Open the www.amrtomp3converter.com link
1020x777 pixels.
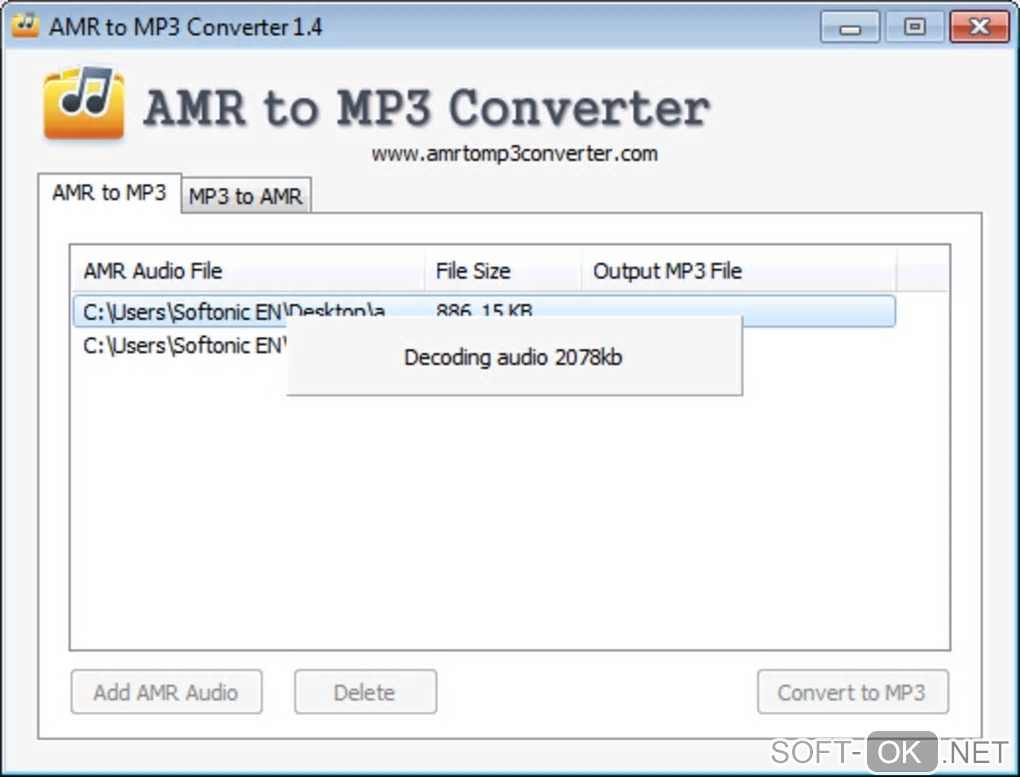coord(515,154)
